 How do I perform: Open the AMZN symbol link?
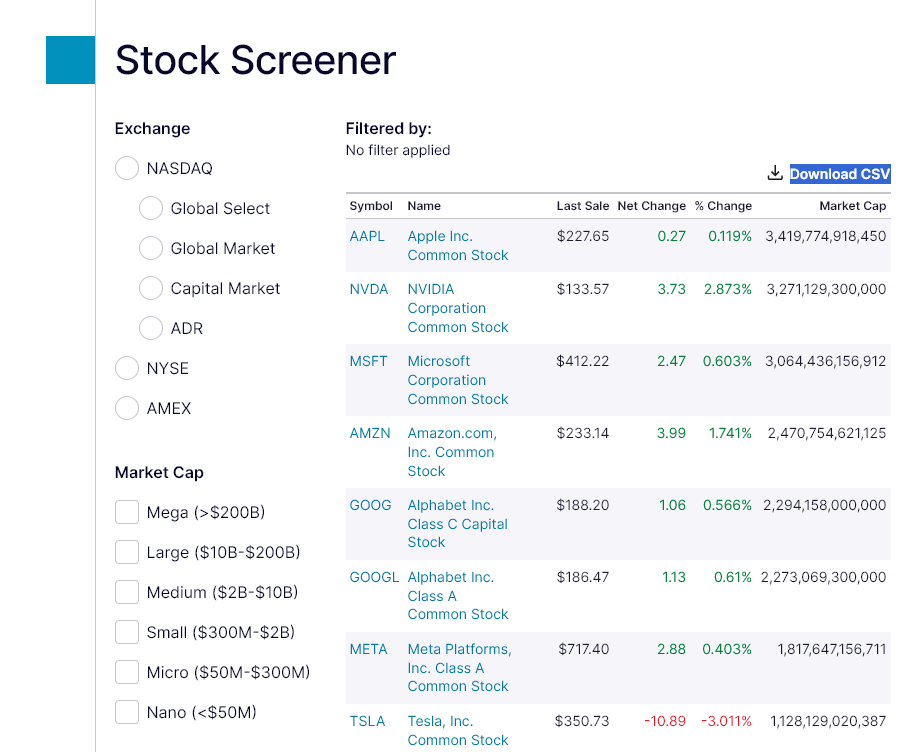point(370,433)
